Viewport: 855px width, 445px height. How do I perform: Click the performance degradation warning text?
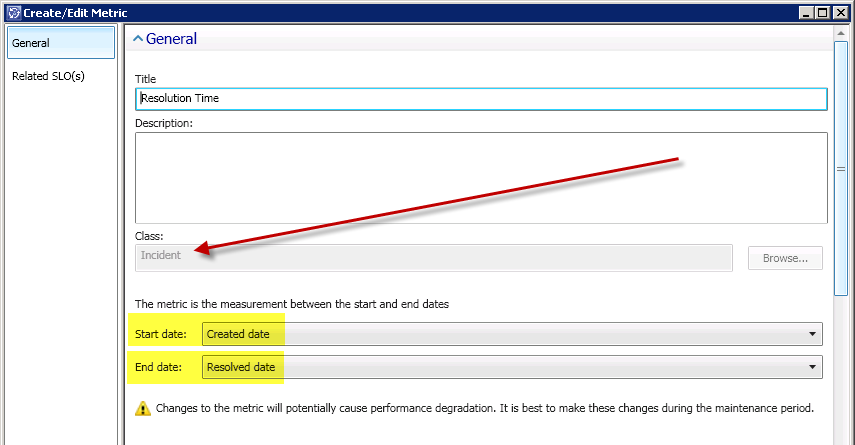[485, 408]
